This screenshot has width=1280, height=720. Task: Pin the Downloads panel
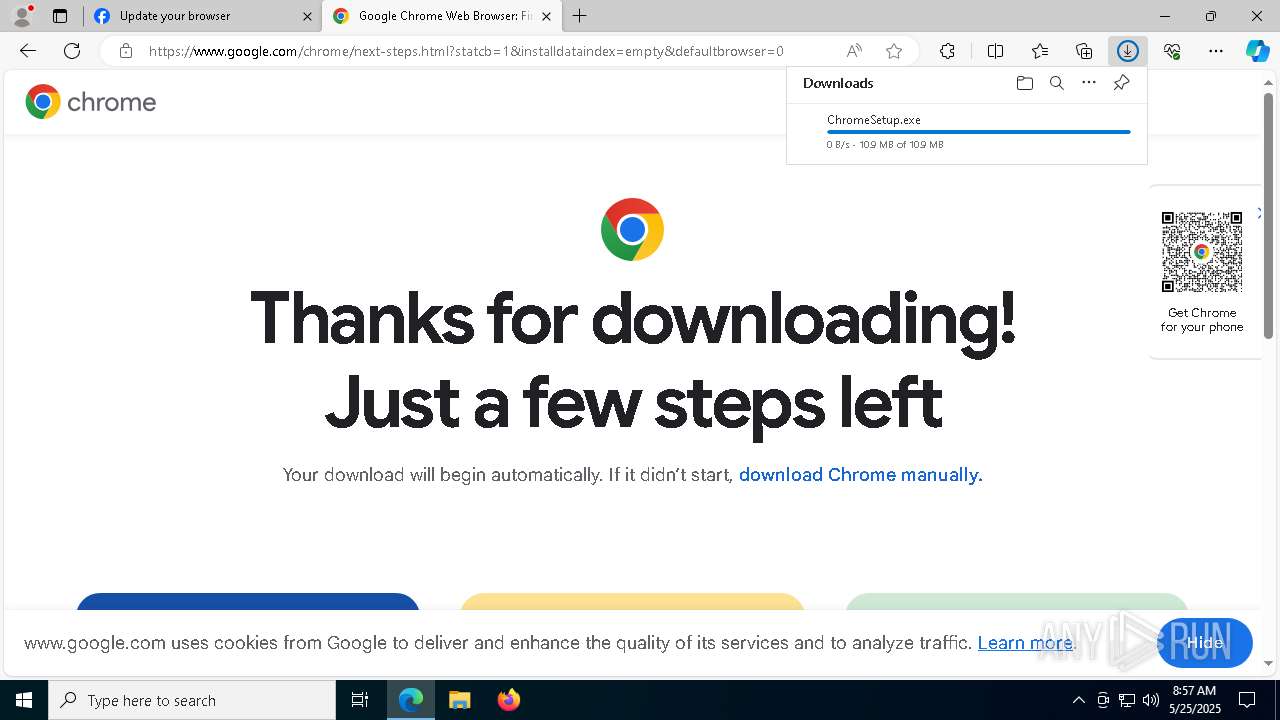[1121, 83]
